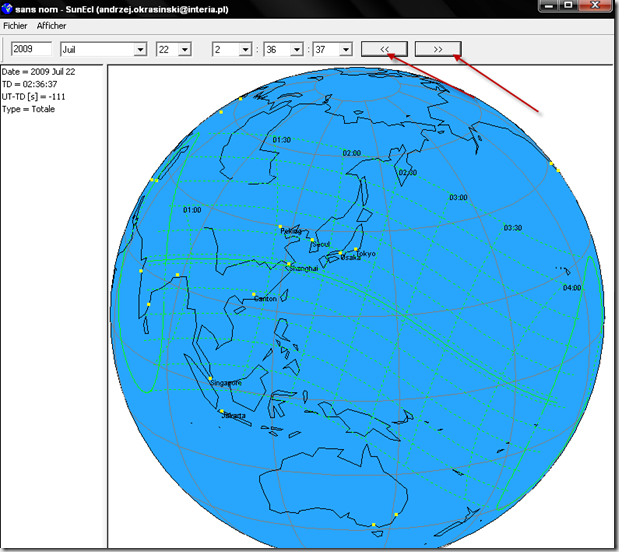Click the Tokyo city label on globe
The image size is (619, 552).
(x=366, y=253)
